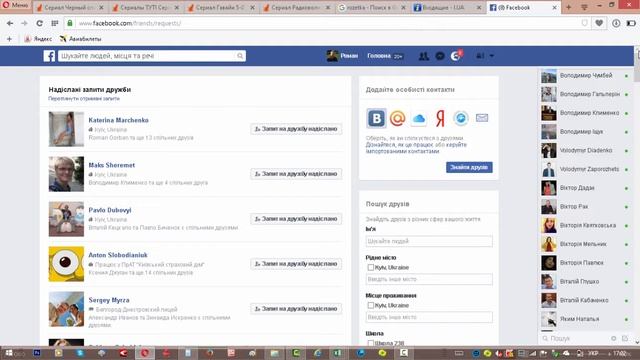Open chat with Вікторія Мельник

[585, 244]
